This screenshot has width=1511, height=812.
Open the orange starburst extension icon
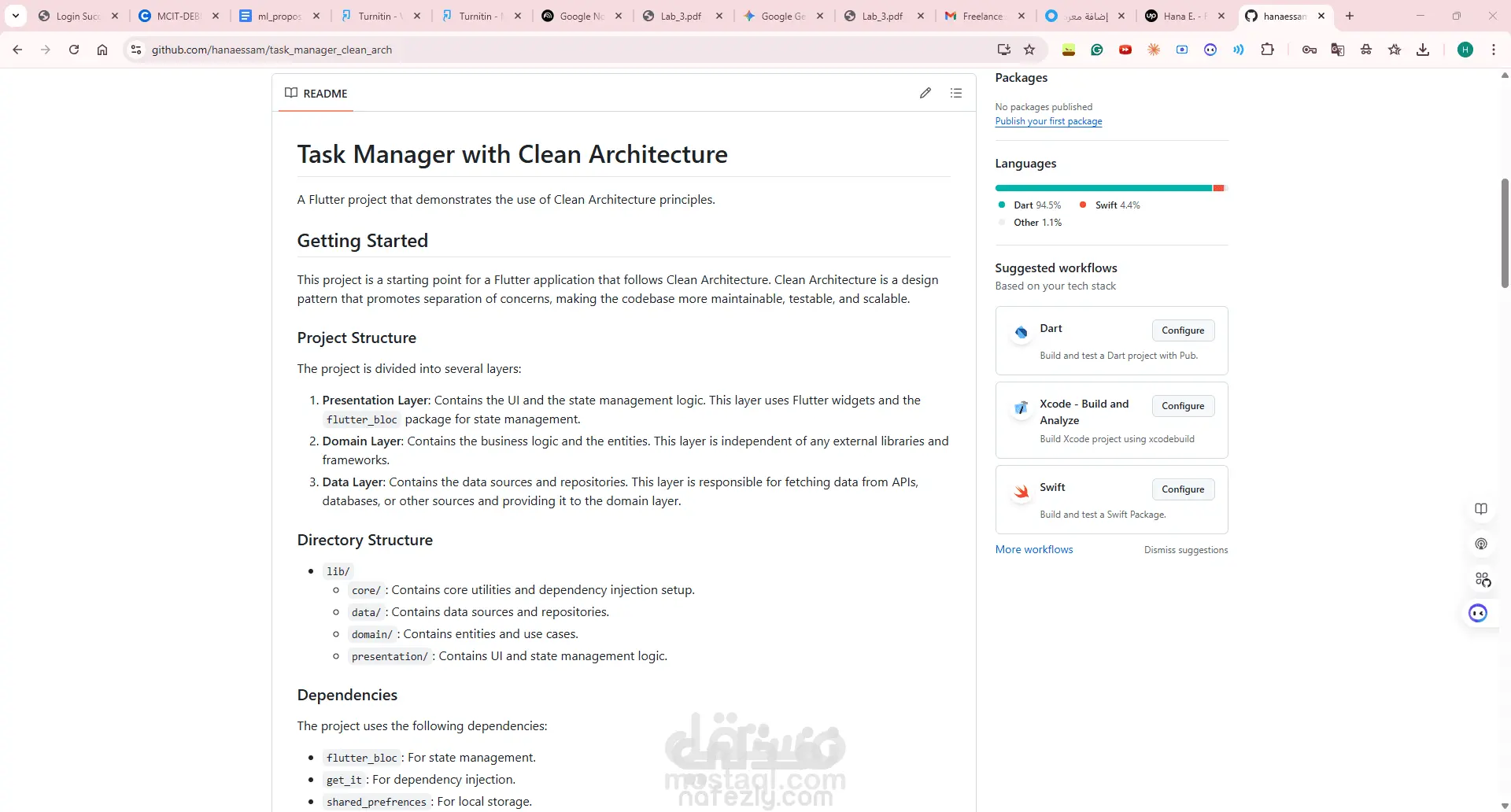pyautogui.click(x=1154, y=50)
